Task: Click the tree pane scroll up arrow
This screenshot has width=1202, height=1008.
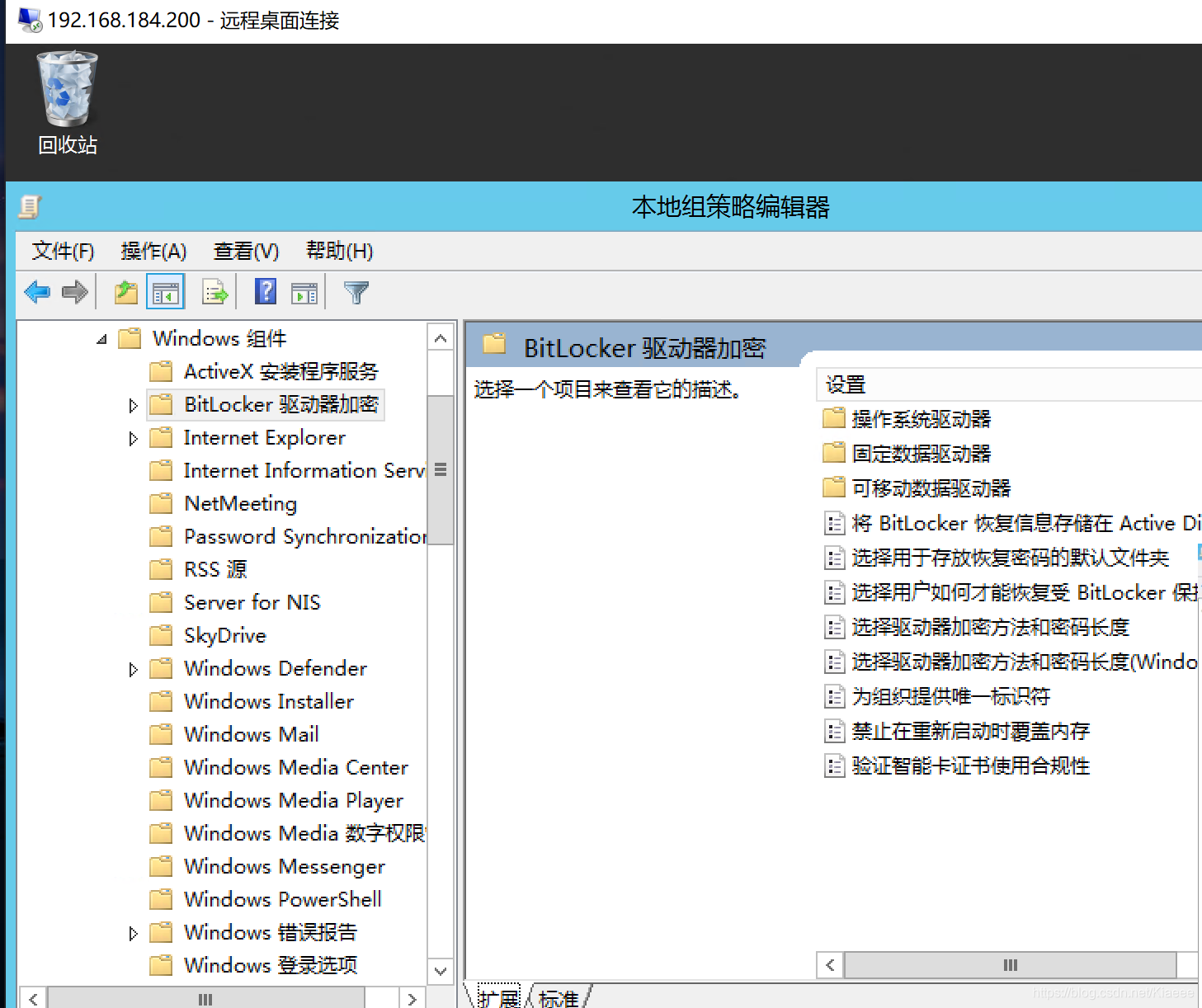Action: tap(441, 338)
